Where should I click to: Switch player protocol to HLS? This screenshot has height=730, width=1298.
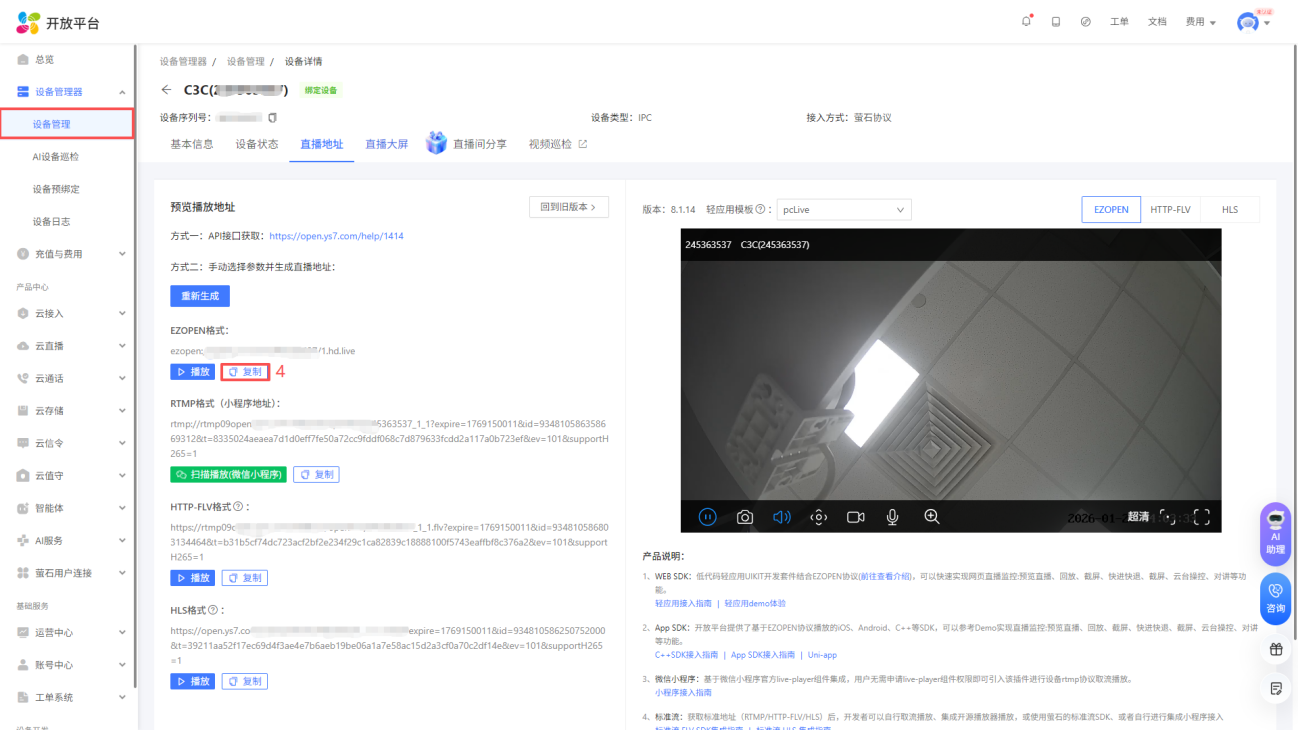[x=1230, y=210]
